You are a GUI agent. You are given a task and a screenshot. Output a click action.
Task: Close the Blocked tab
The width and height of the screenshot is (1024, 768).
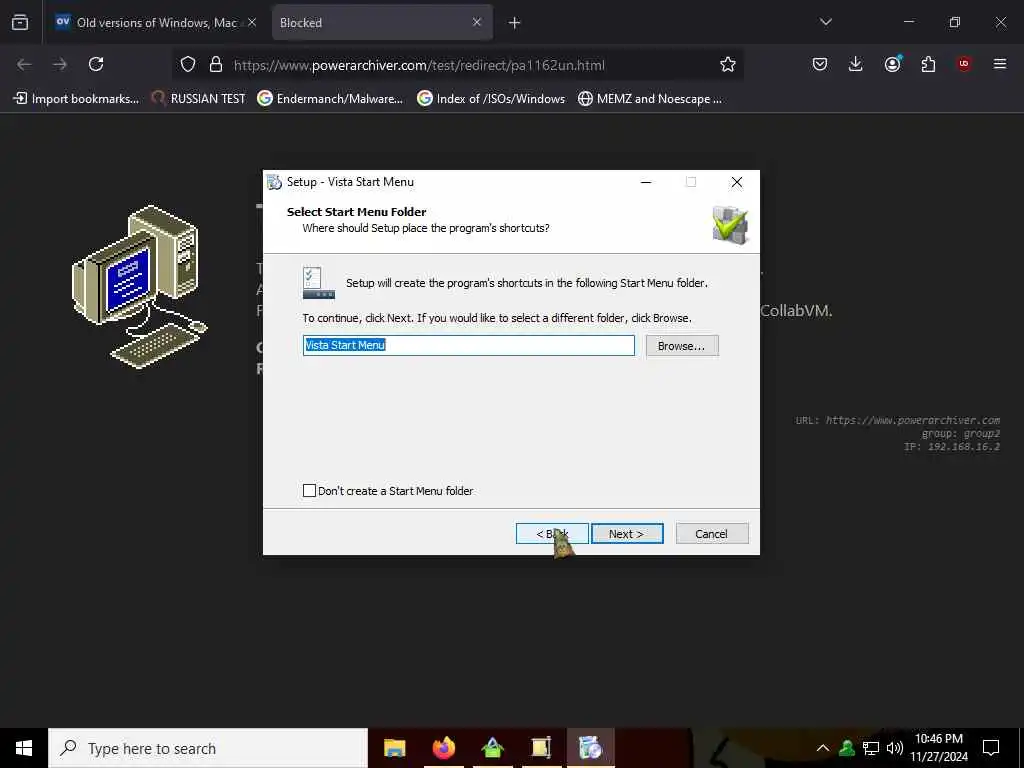pos(477,22)
